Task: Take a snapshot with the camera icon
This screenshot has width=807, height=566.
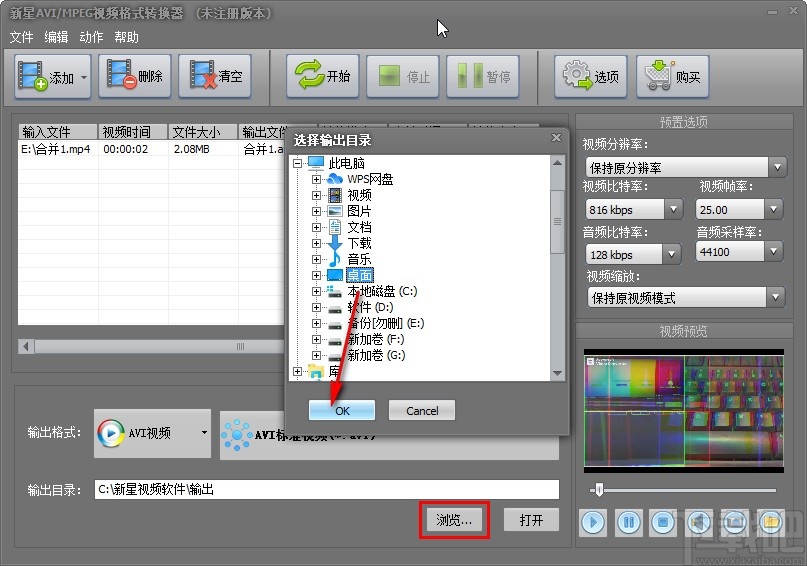Action: 734,523
